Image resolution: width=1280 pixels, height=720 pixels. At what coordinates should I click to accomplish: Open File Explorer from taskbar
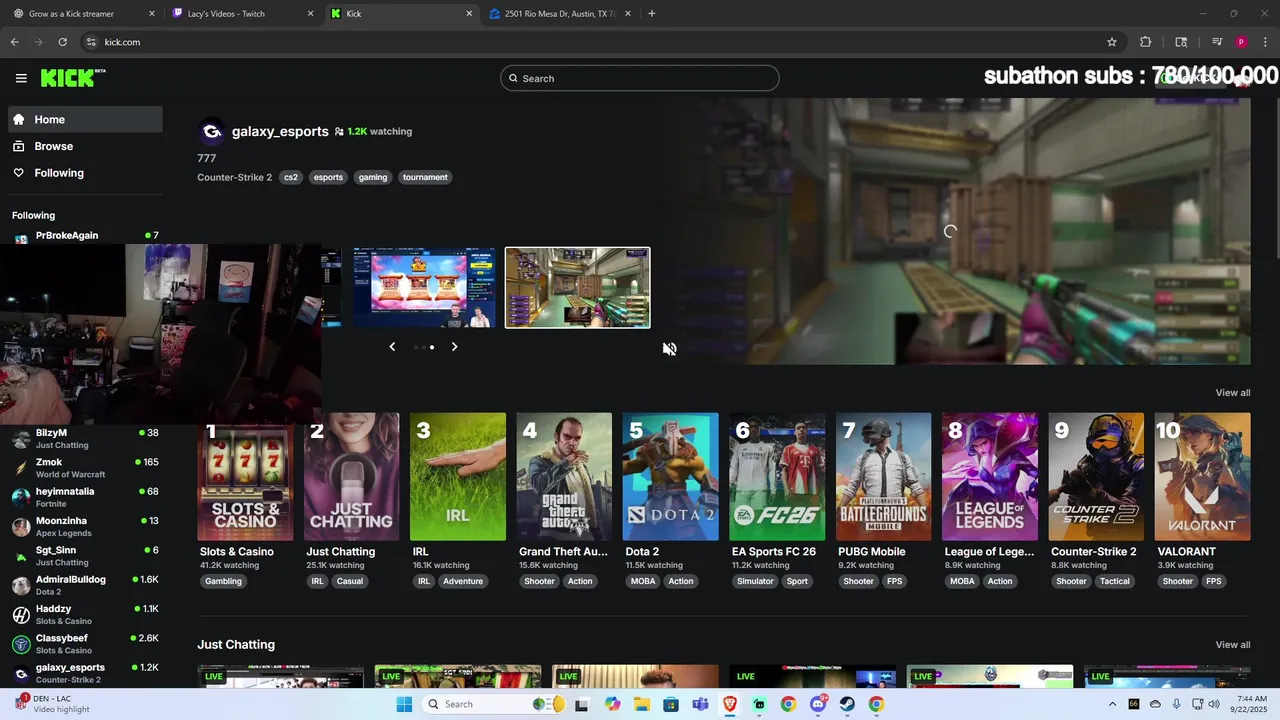pyautogui.click(x=641, y=704)
